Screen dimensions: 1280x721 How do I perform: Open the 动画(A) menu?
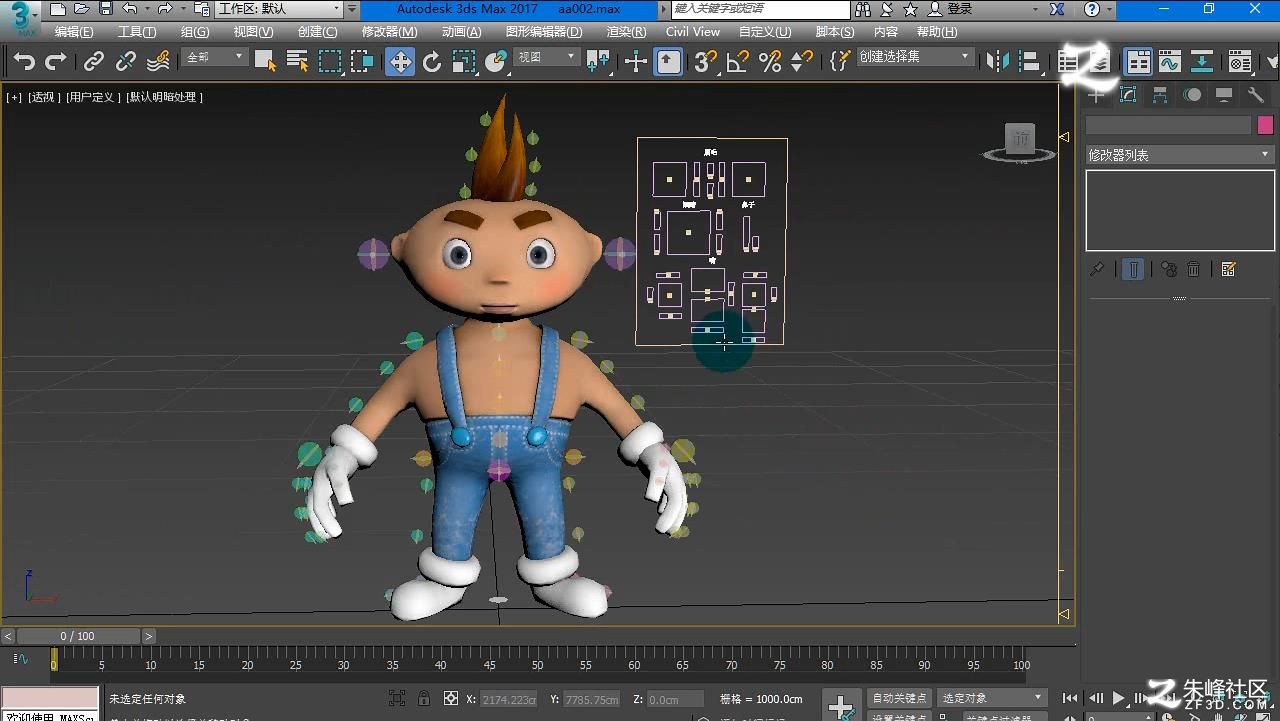coord(461,32)
